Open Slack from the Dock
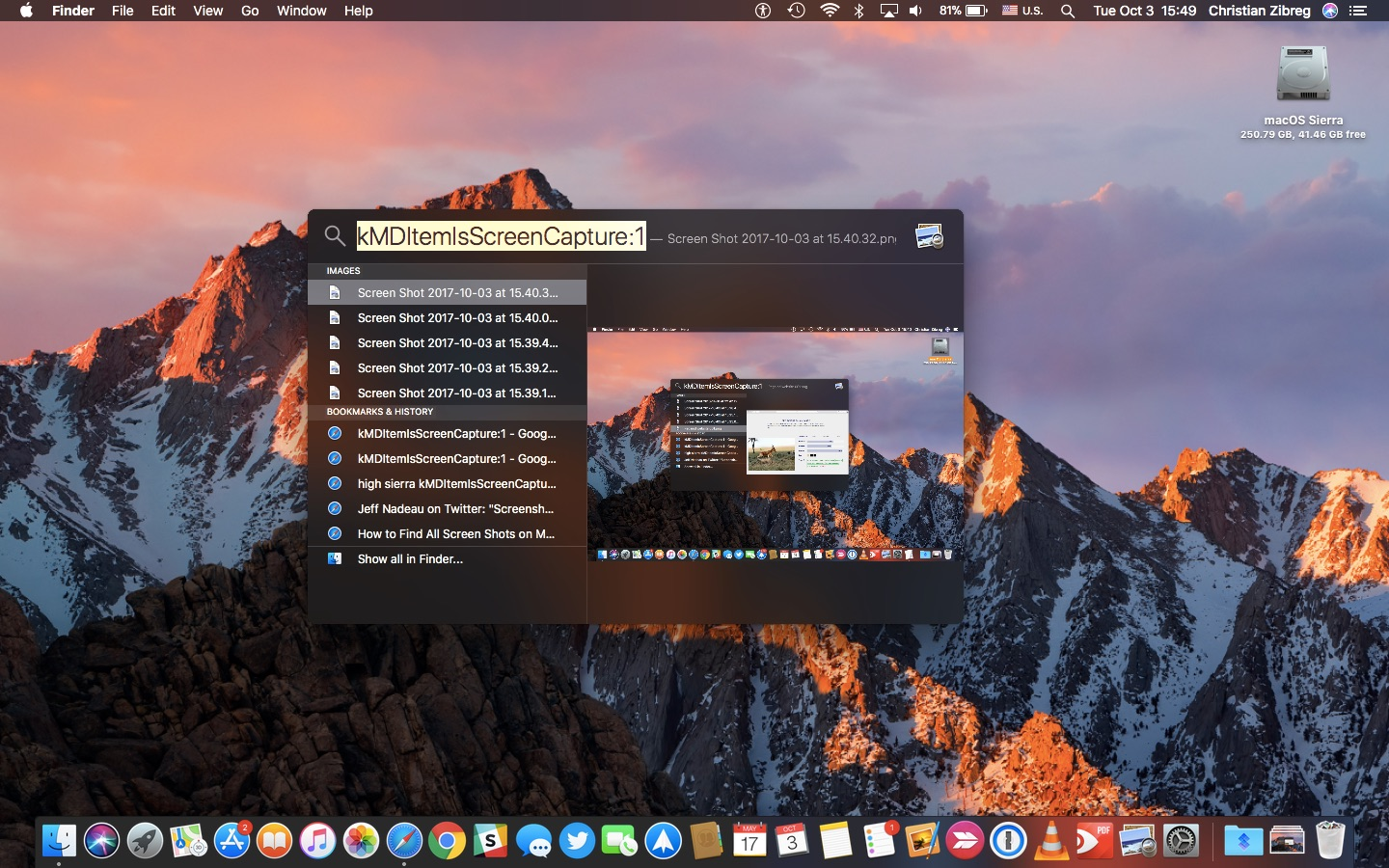The height and width of the screenshot is (868, 1389). [490, 841]
